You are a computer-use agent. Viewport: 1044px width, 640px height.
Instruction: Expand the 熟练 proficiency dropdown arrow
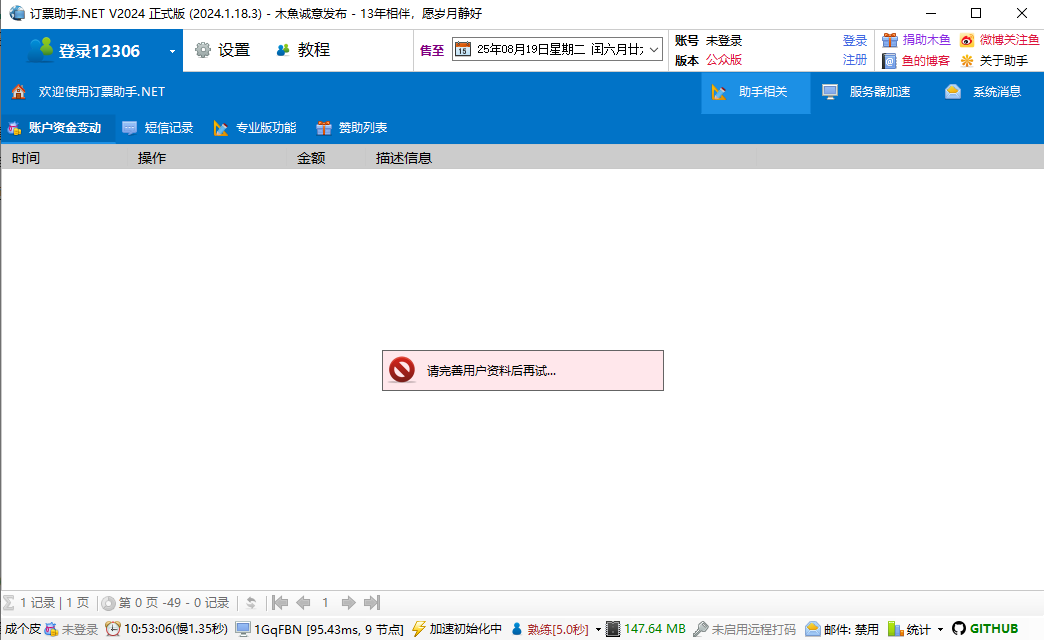pos(598,629)
